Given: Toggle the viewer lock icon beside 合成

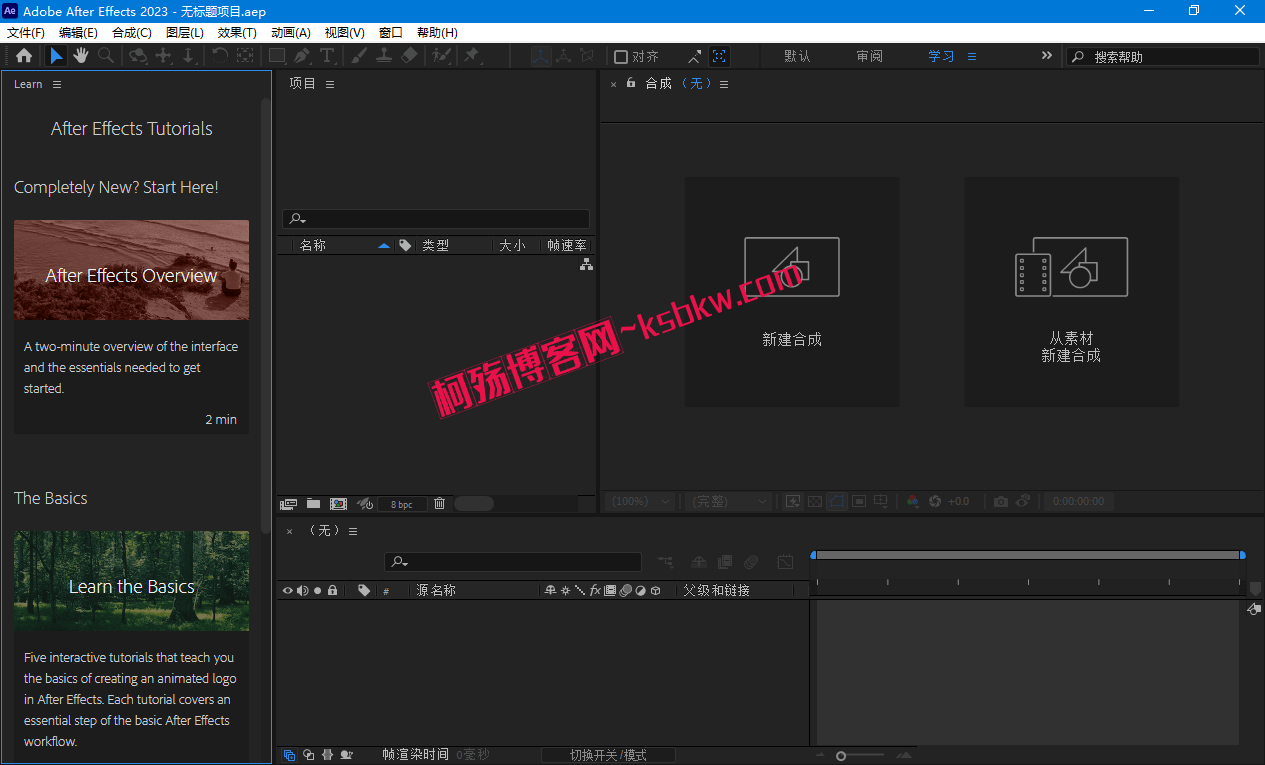Looking at the screenshot, I should click(631, 83).
